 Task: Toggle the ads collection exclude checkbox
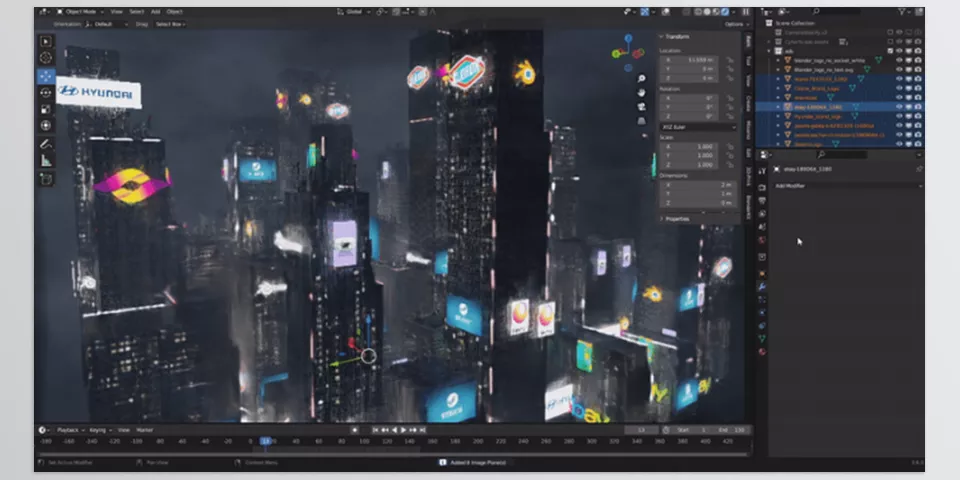pos(890,51)
